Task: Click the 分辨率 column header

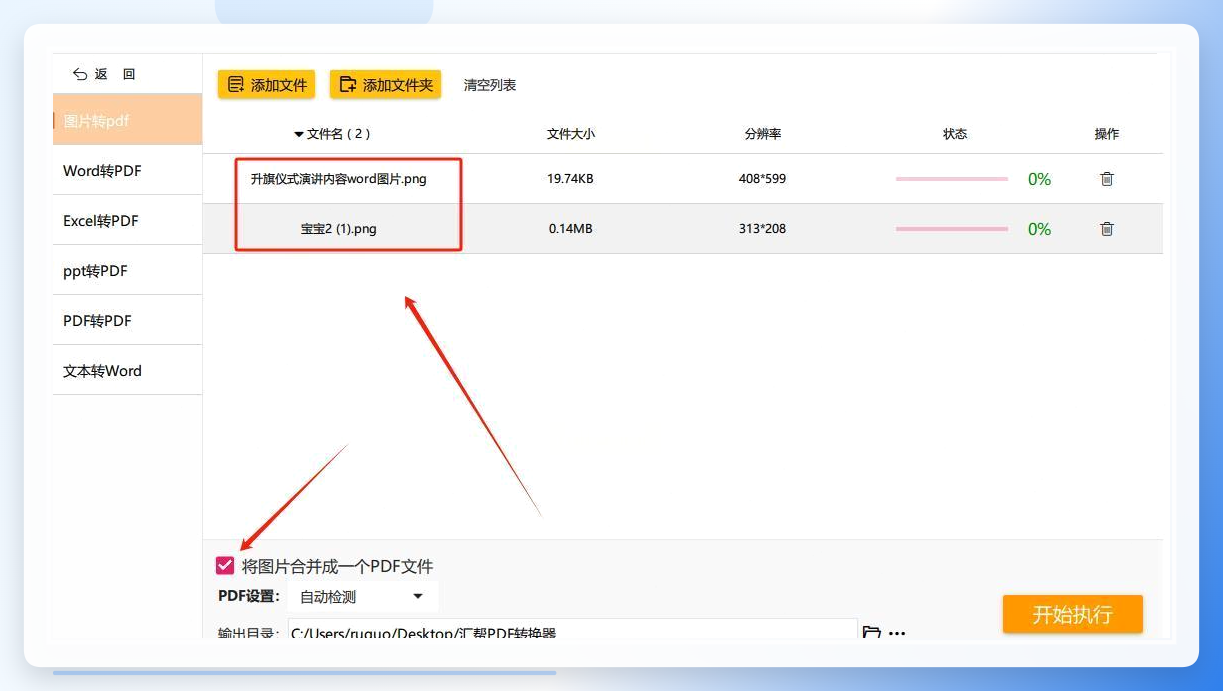Action: tap(763, 134)
